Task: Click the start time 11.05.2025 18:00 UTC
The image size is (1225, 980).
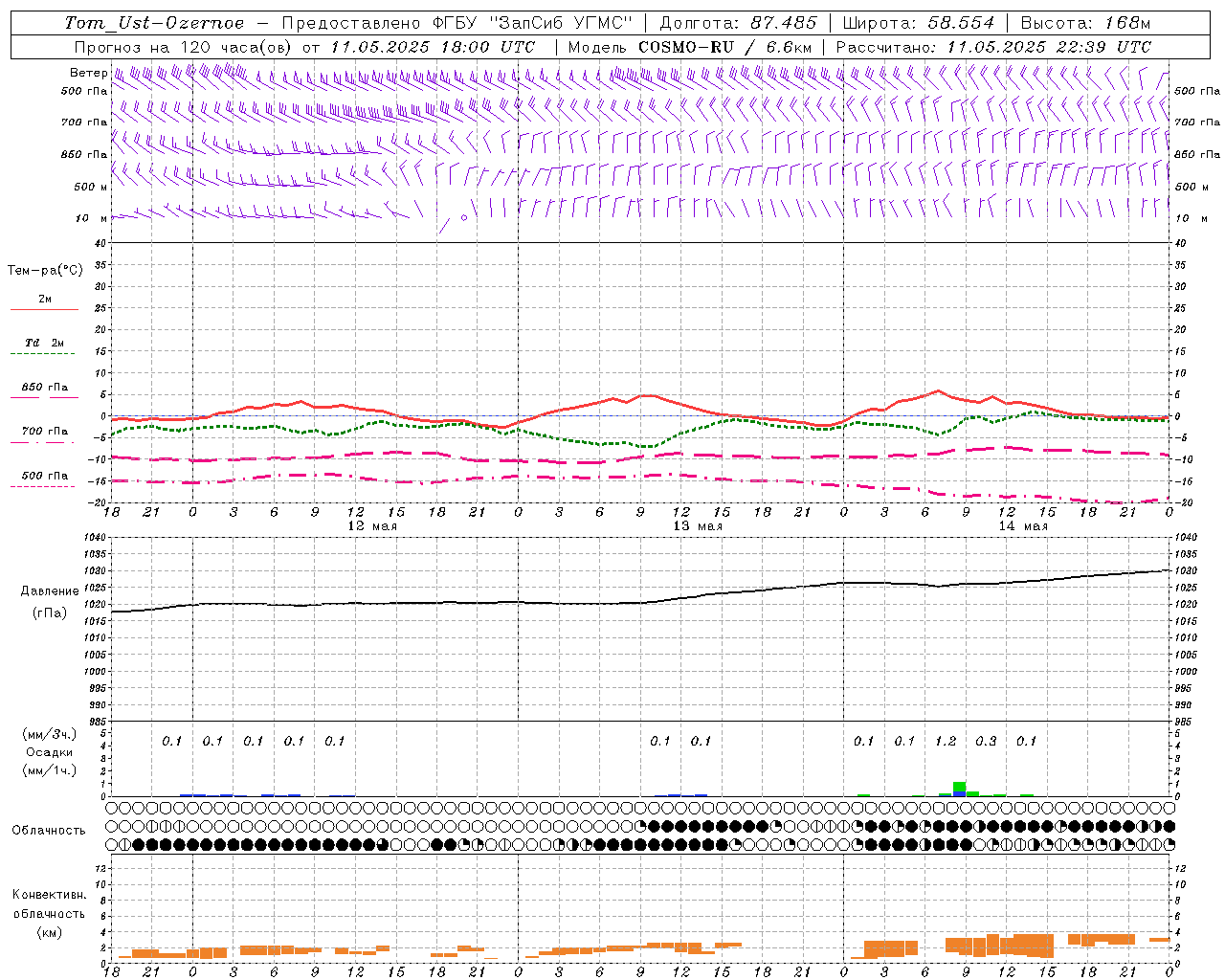Action: [x=433, y=47]
